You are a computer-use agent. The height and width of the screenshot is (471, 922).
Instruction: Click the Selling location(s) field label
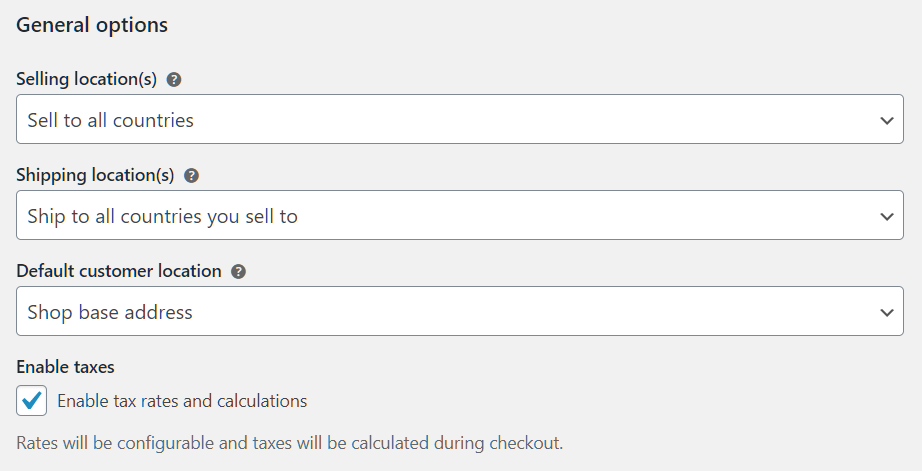pyautogui.click(x=86, y=79)
